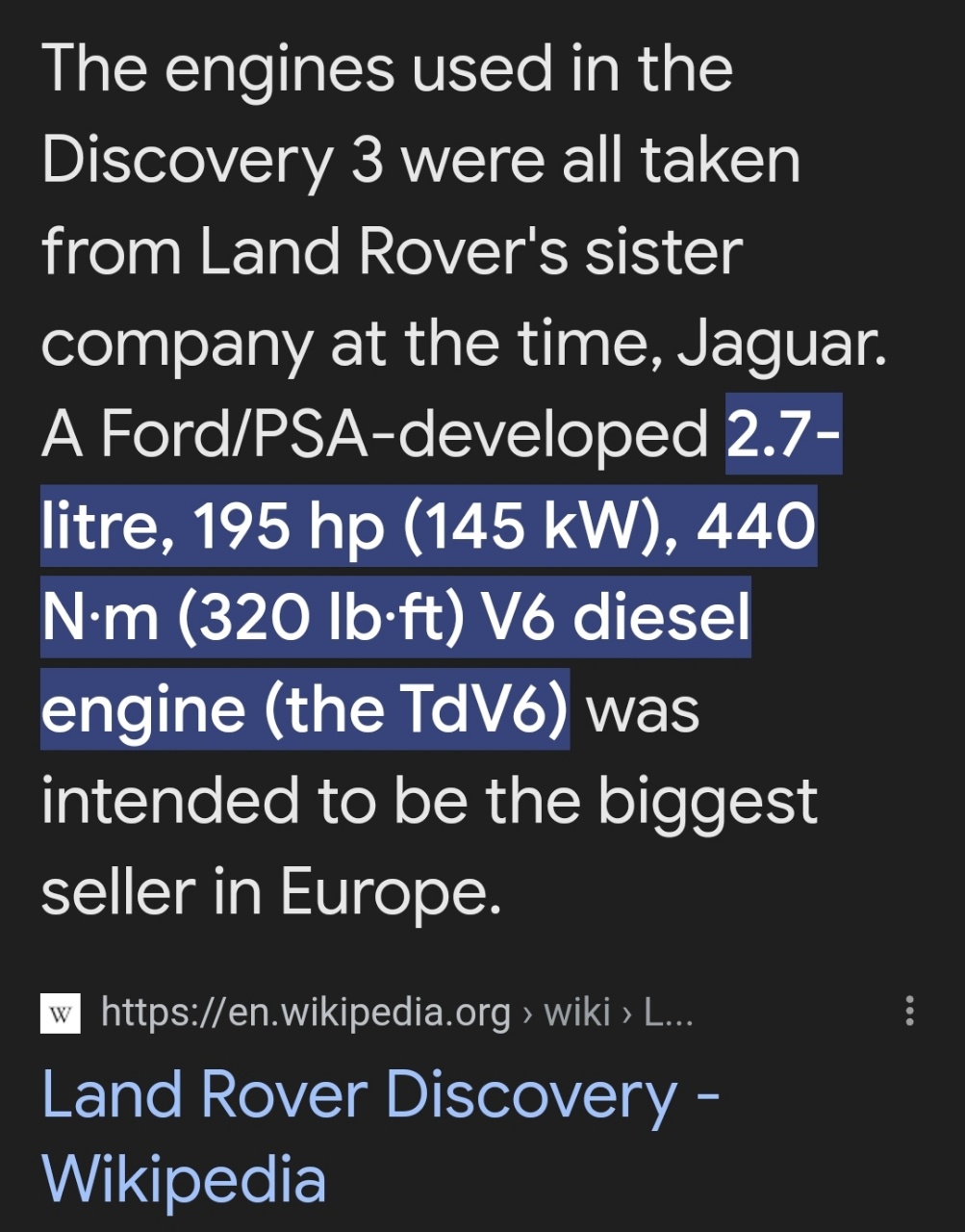
Task: Tap the https://en.wikipedia.org URL text
Action: tap(306, 1013)
